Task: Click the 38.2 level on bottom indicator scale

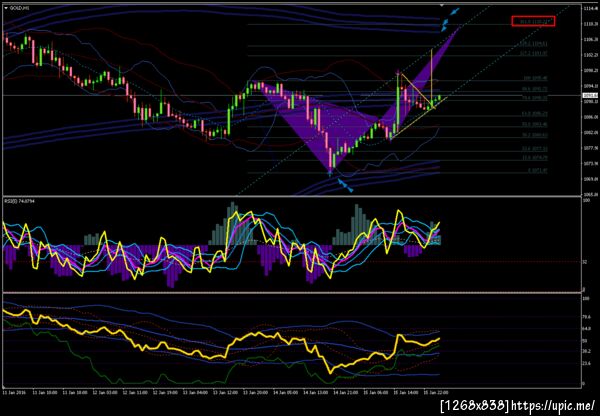Action: tap(586, 351)
